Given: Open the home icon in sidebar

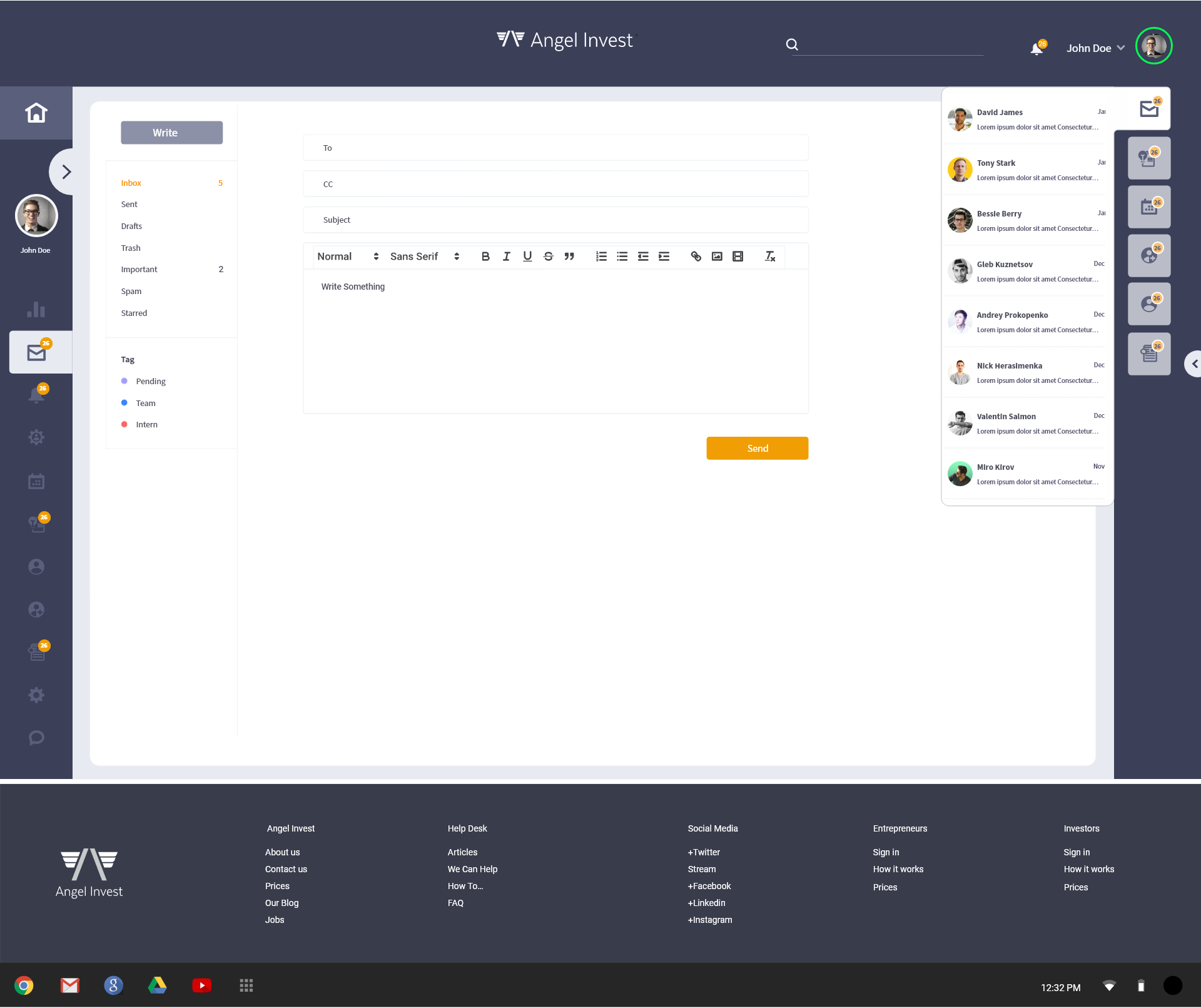Looking at the screenshot, I should coord(36,113).
